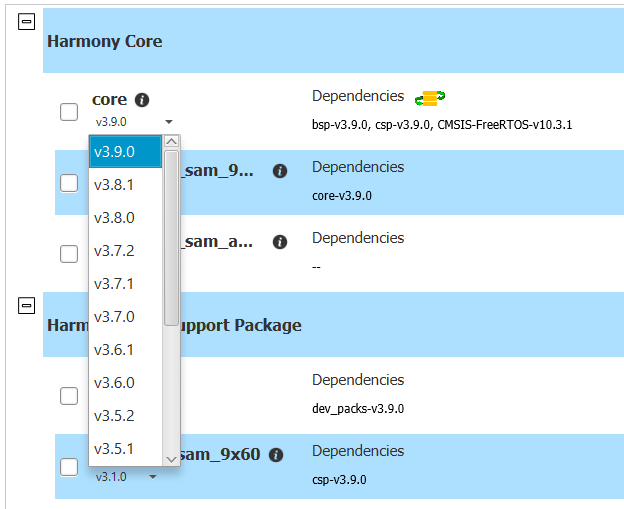Open the v3.1.0 version dropdown
624x509 pixels.
click(x=152, y=477)
